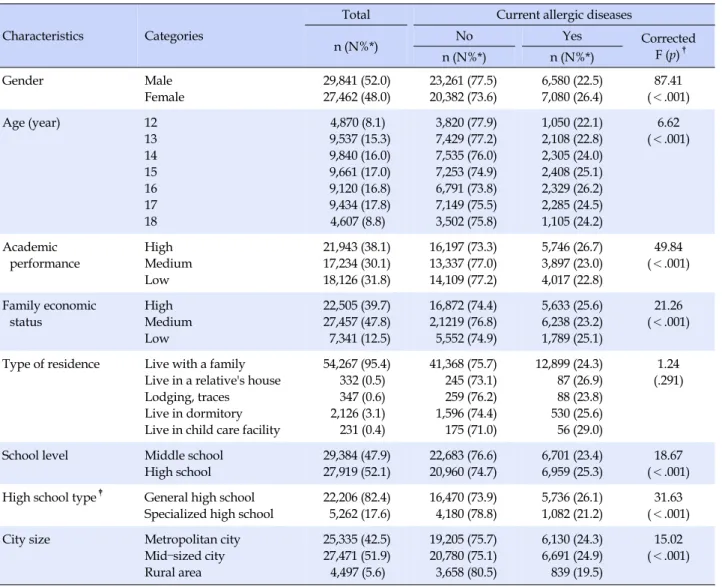
Task: Select the 'Family economic status' label
Action: pos(49,314)
